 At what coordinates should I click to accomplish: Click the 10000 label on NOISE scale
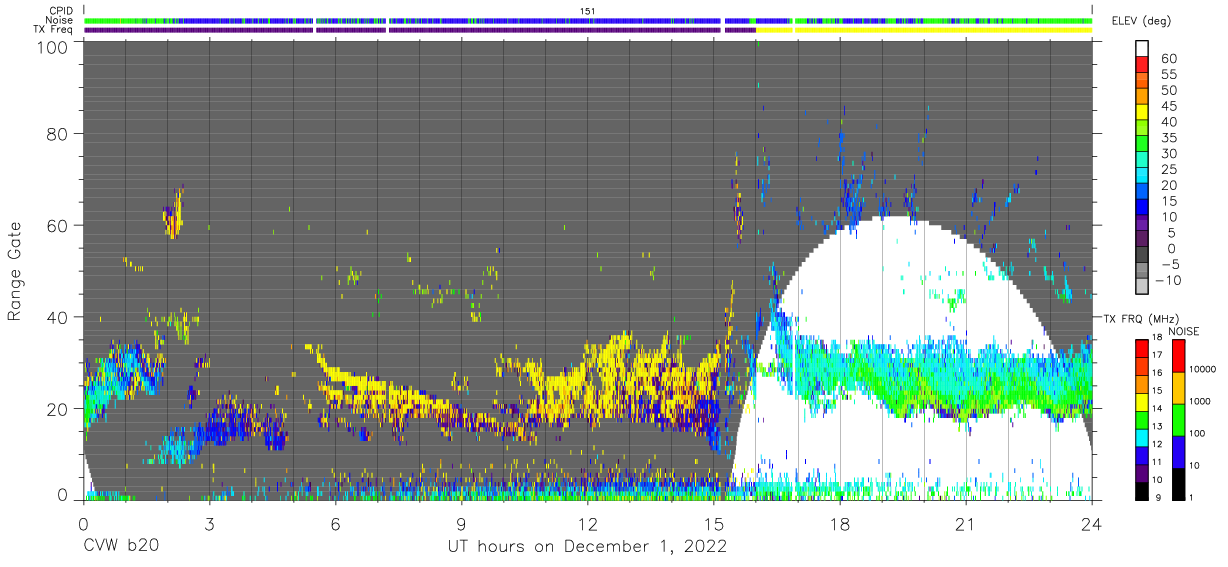click(1201, 371)
